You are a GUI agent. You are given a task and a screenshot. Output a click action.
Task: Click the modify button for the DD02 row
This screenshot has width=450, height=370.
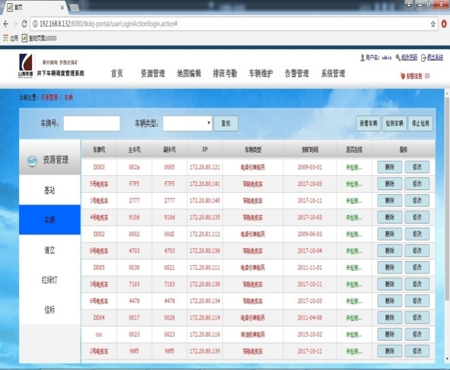[x=417, y=234]
